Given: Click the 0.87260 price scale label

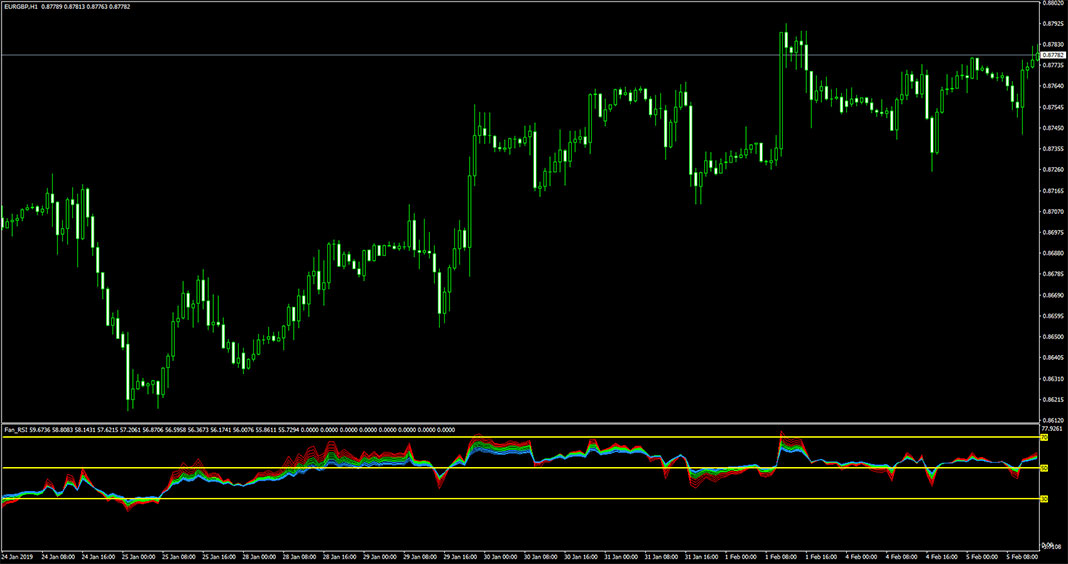Looking at the screenshot, I should 1053,170.
